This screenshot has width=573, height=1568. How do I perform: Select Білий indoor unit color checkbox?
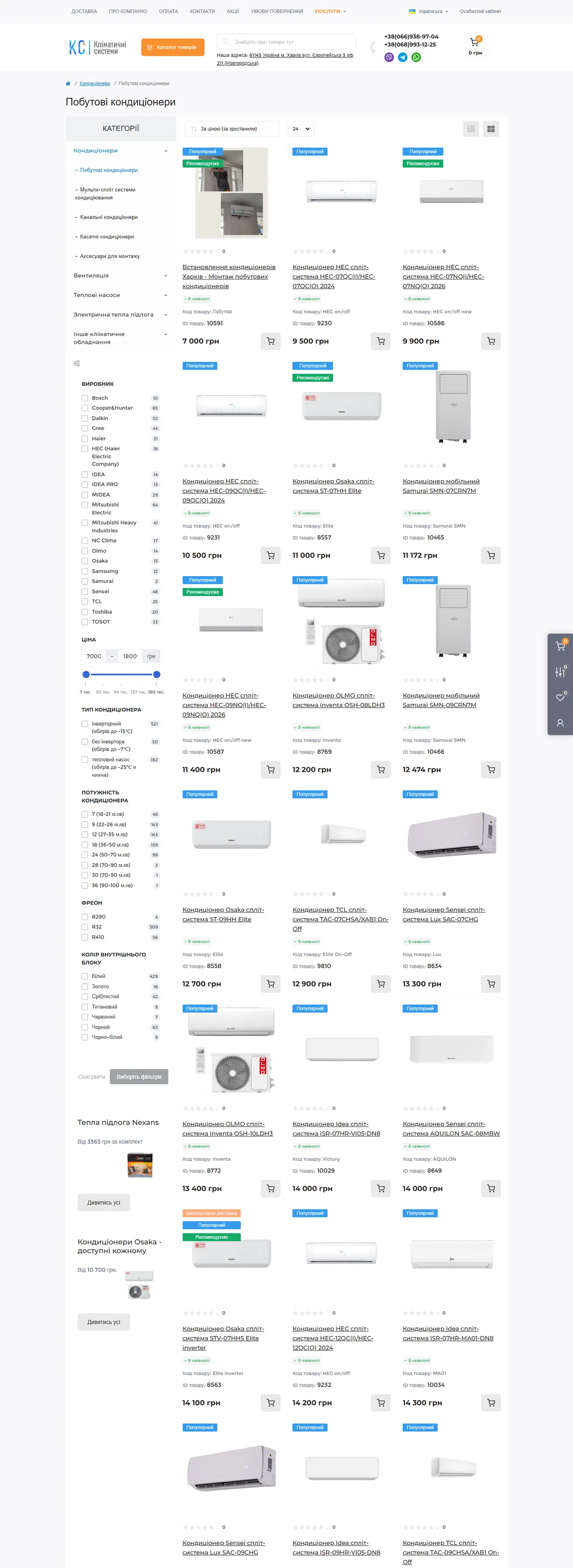pyautogui.click(x=85, y=976)
